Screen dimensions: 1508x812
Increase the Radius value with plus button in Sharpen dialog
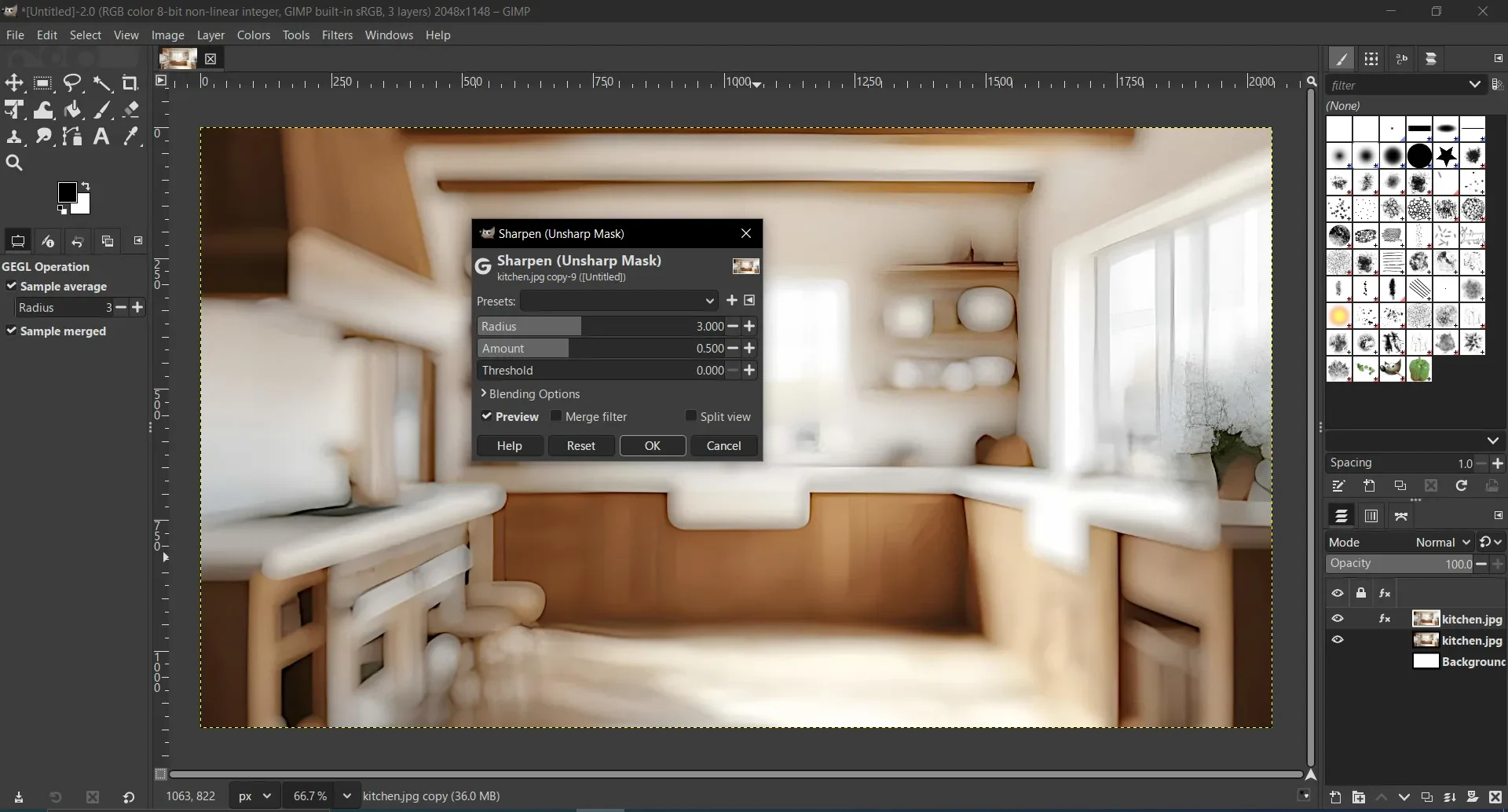coord(750,326)
